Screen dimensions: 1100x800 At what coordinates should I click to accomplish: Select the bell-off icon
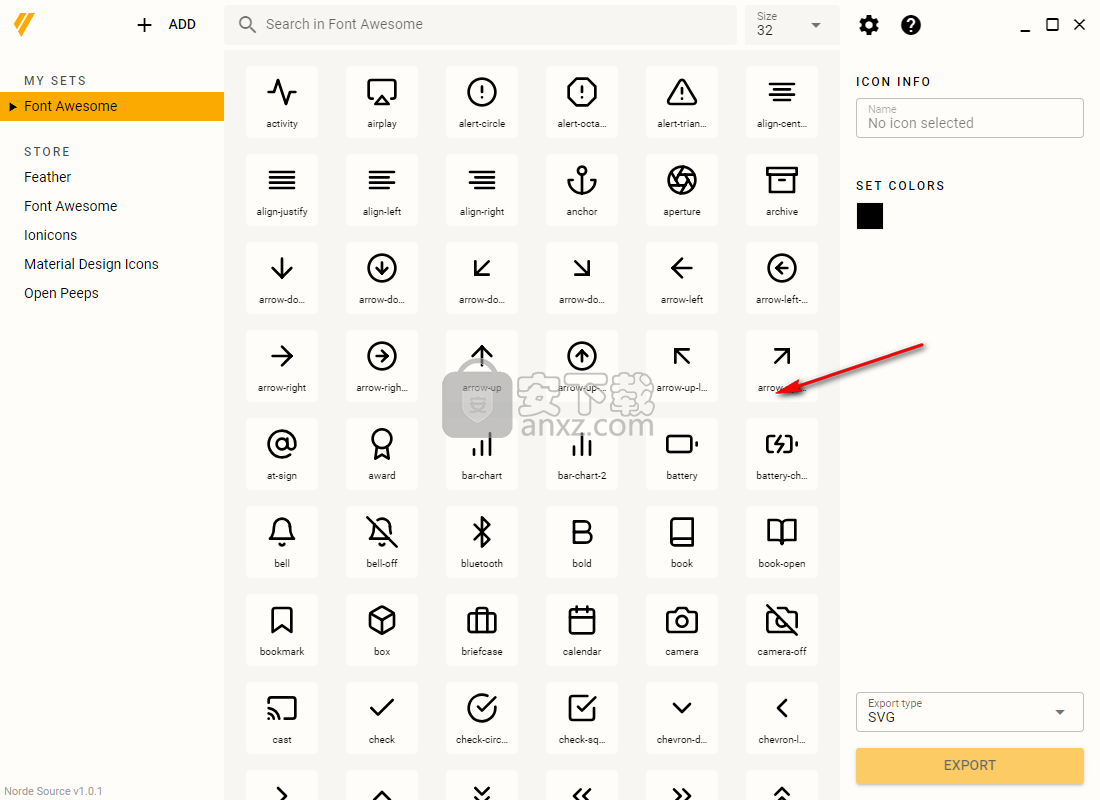click(x=382, y=542)
